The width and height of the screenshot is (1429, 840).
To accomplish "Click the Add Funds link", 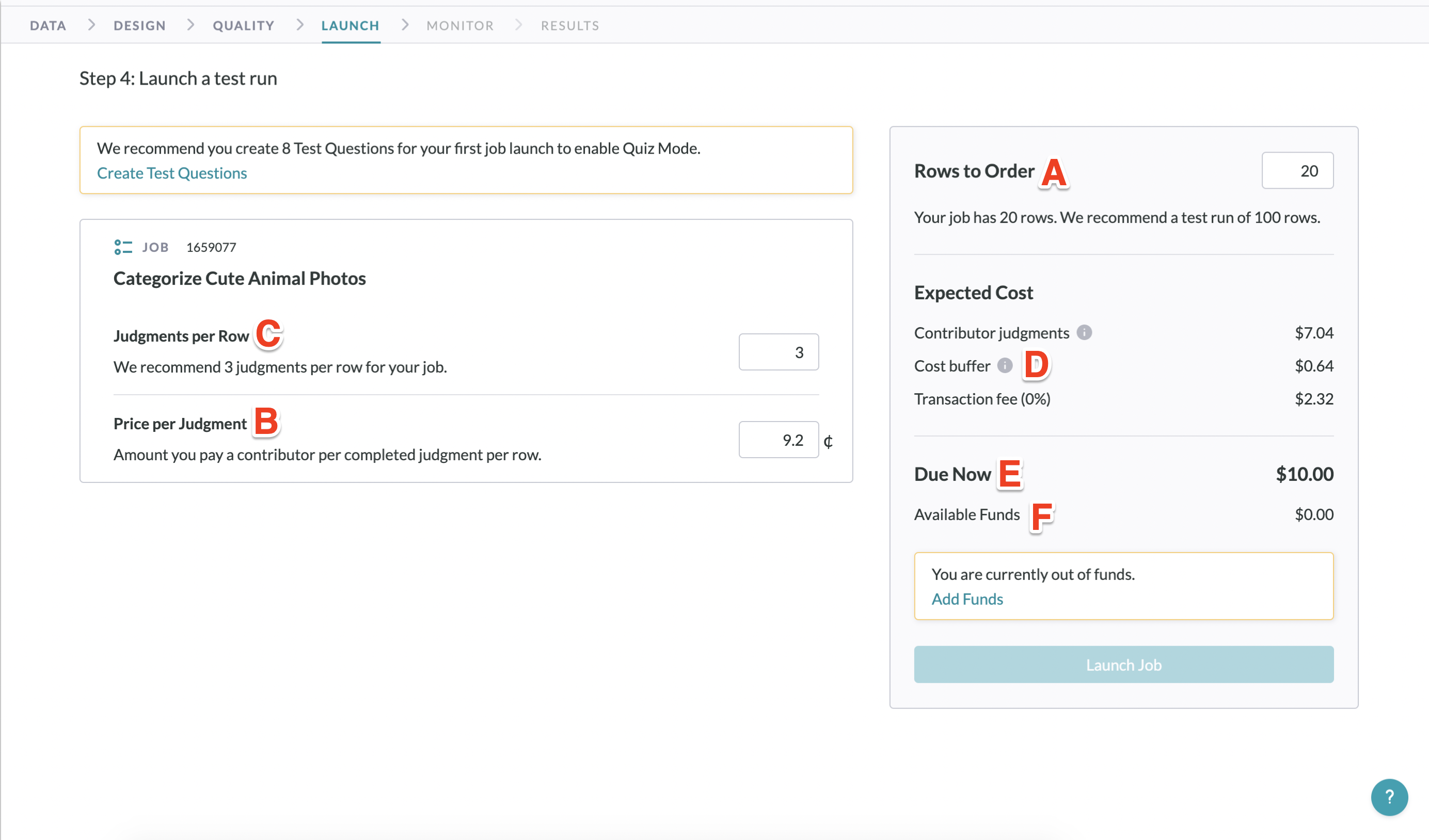I will 967,599.
